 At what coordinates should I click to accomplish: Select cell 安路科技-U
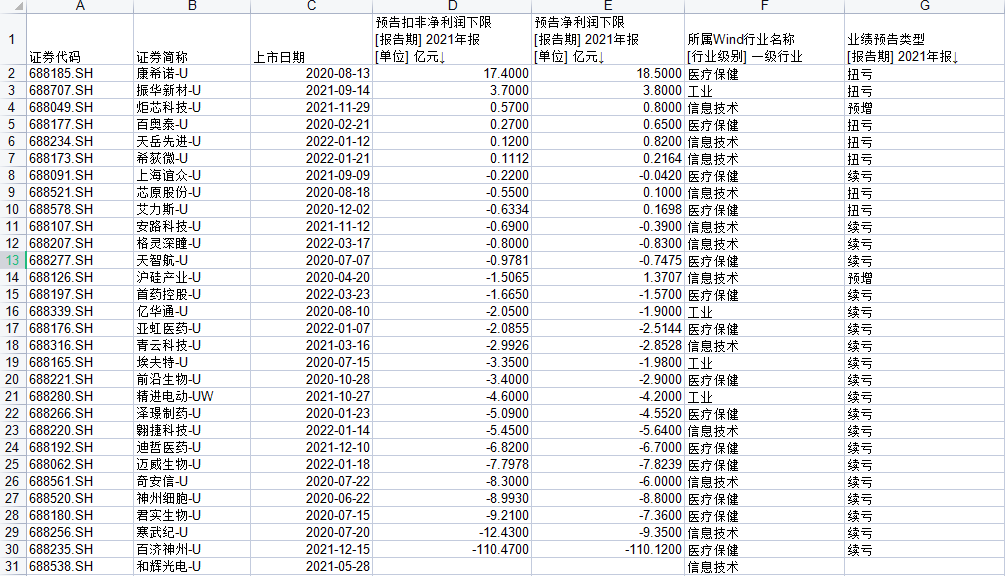(x=192, y=226)
